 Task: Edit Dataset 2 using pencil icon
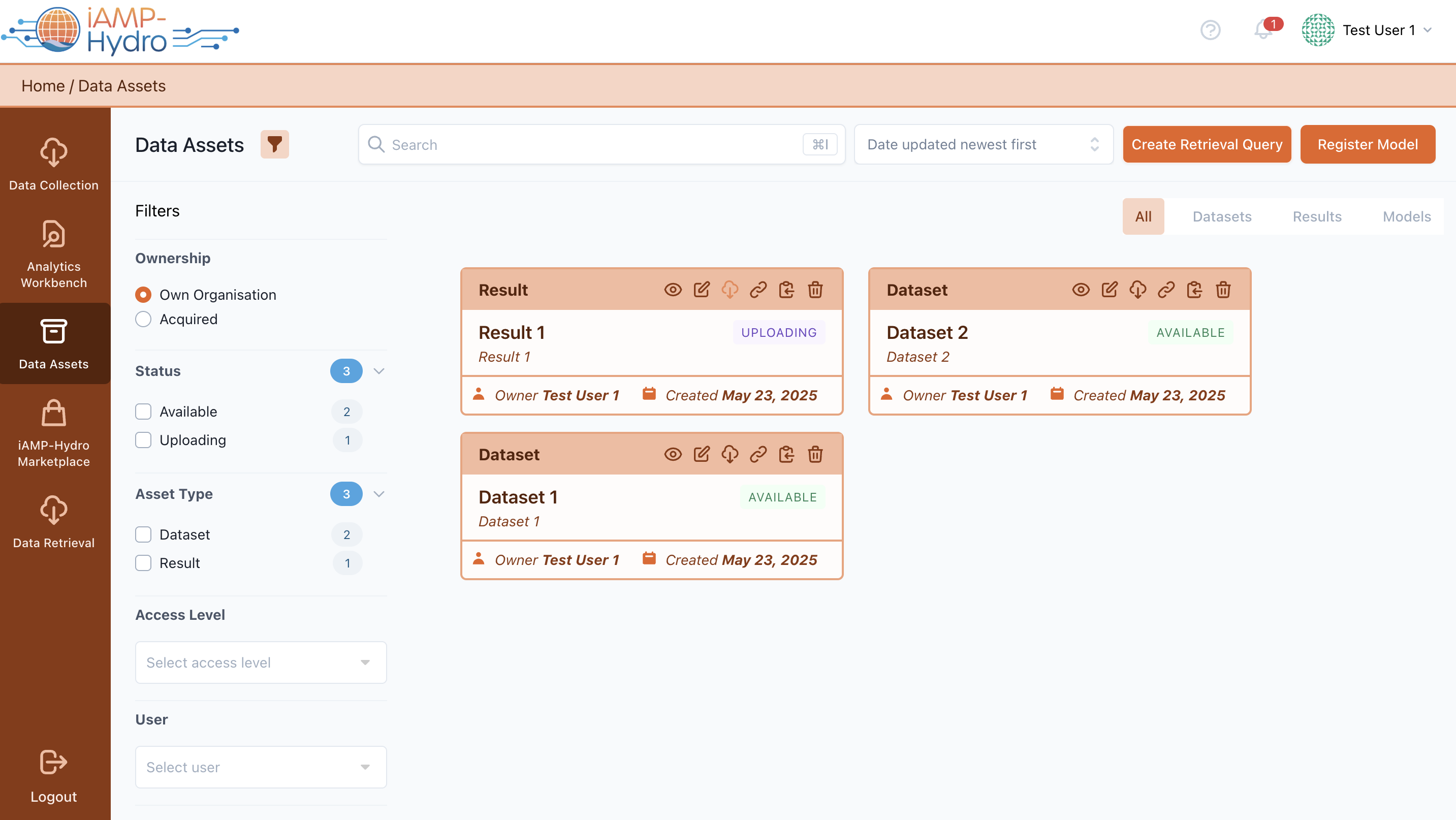(x=1109, y=290)
